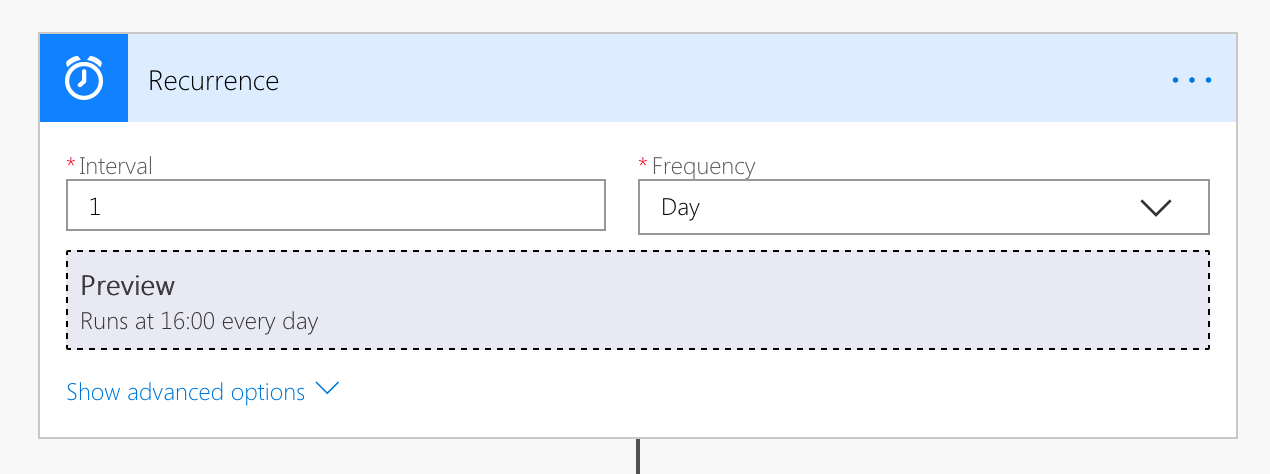
Task: Click the red asterisk next to Interval
Action: 71,164
